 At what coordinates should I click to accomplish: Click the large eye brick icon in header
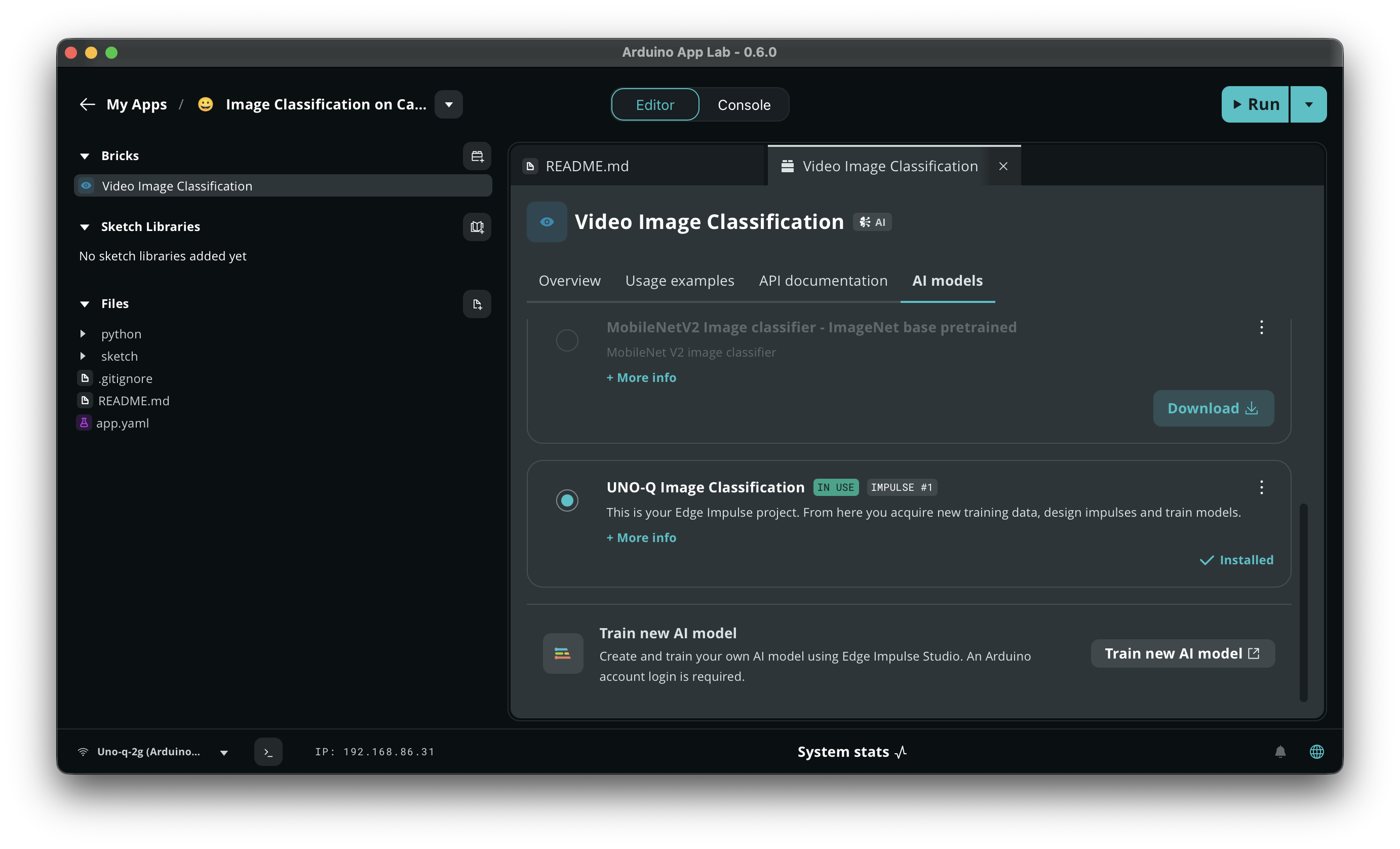point(547,222)
